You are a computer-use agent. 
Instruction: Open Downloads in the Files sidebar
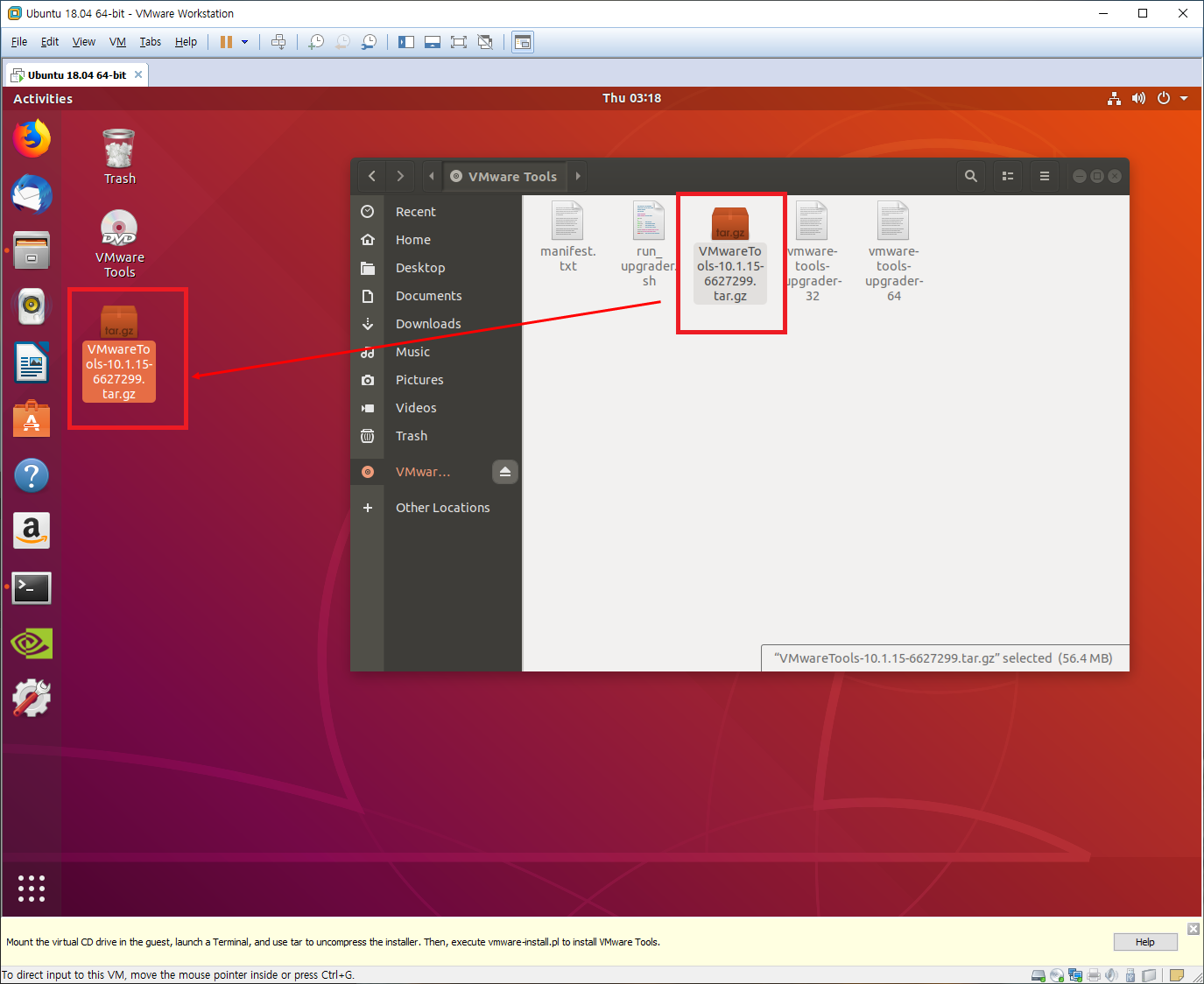coord(436,324)
